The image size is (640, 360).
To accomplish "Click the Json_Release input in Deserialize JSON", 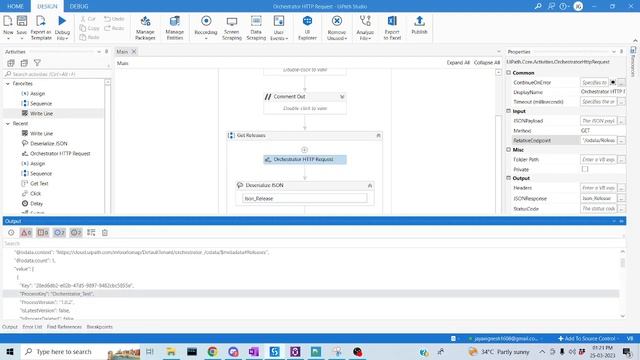I will pos(305,199).
